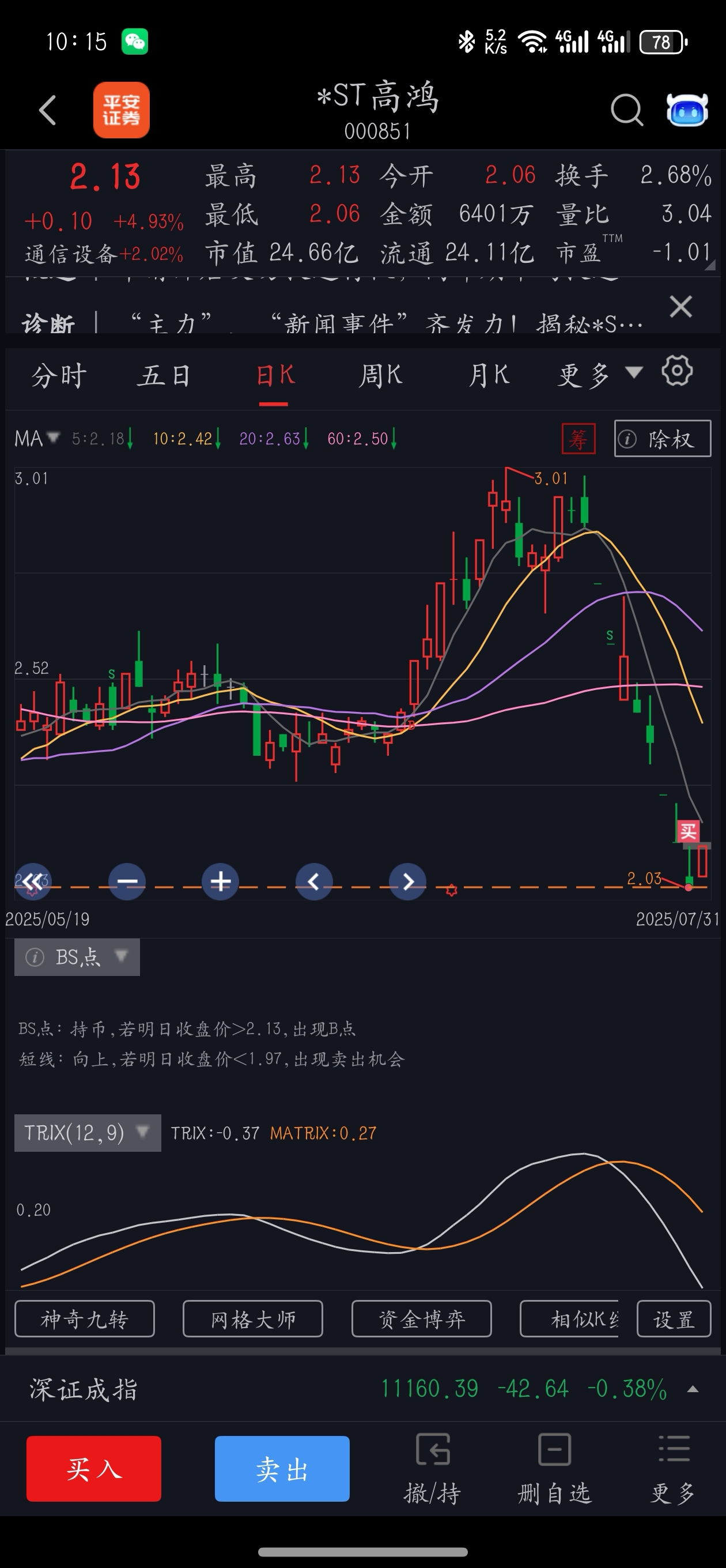
Task: Open 网格大师 tool
Action: click(x=252, y=1318)
